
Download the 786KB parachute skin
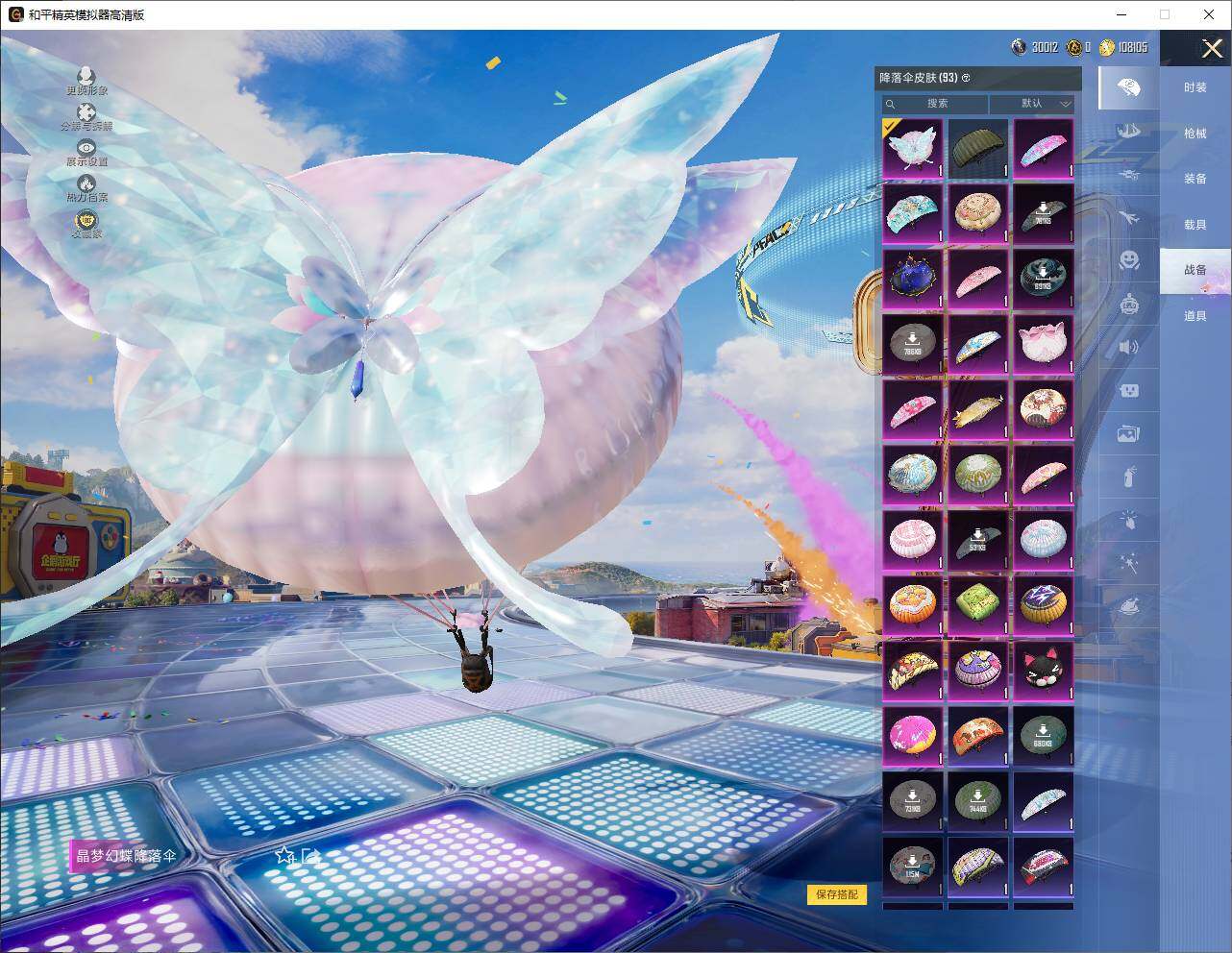coord(913,344)
